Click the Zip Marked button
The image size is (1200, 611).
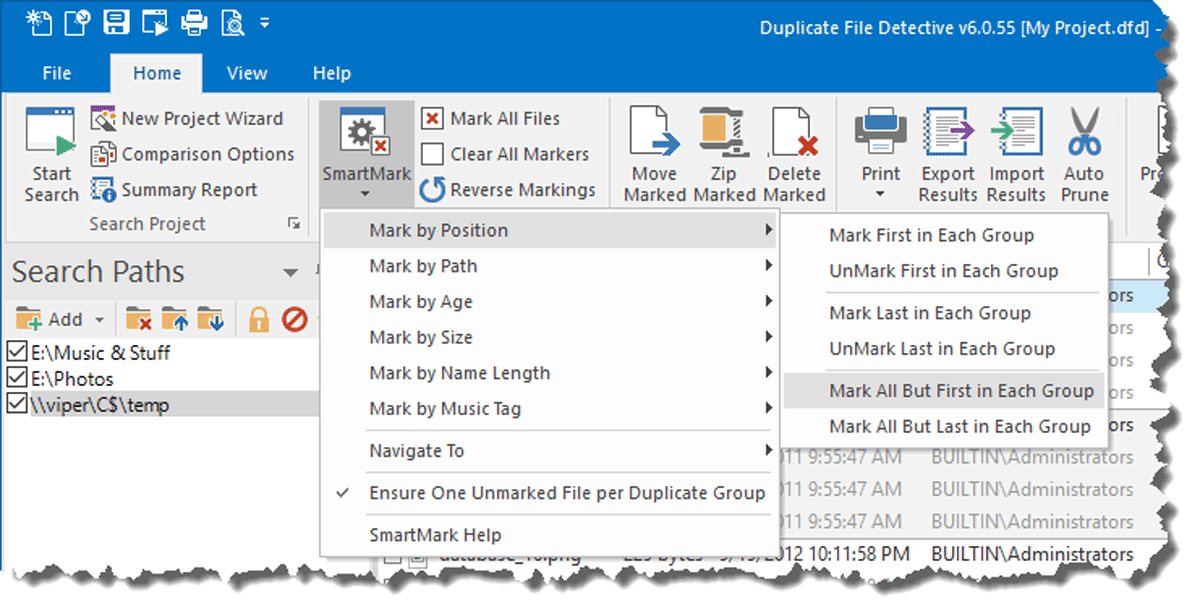point(724,155)
